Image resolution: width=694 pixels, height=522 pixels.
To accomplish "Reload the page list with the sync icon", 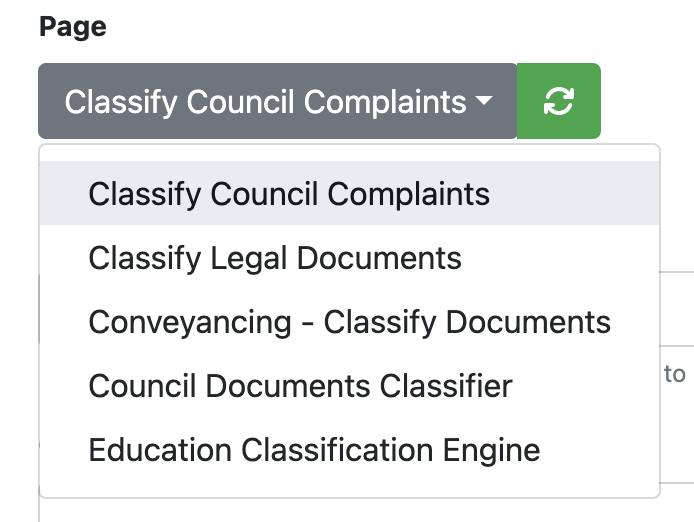I will click(559, 101).
